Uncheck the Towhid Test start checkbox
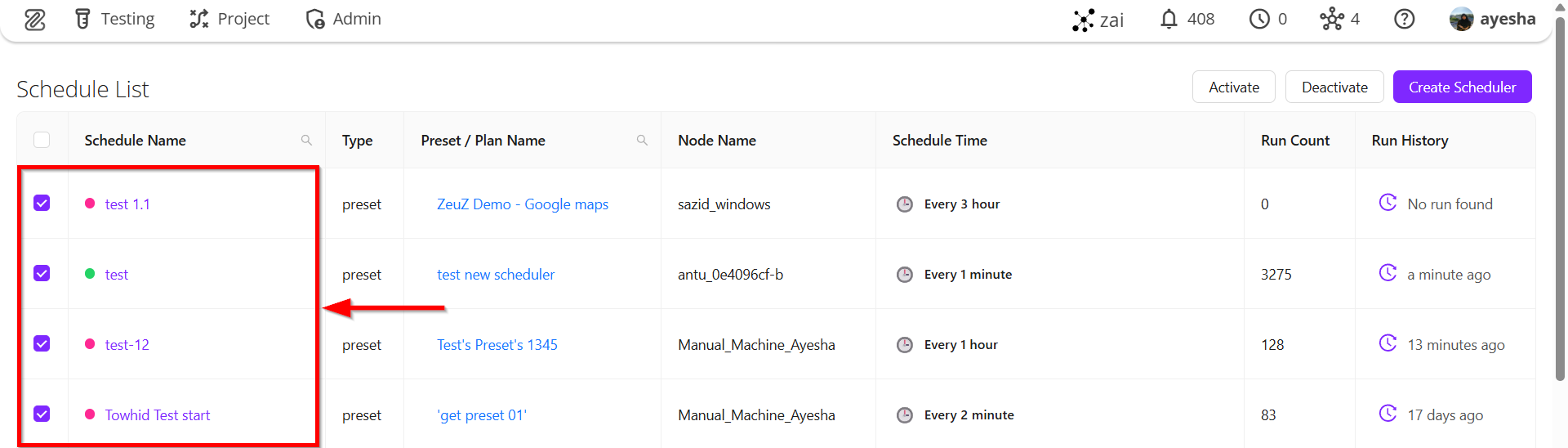Screen dimensions: 1568x448 click(x=42, y=414)
